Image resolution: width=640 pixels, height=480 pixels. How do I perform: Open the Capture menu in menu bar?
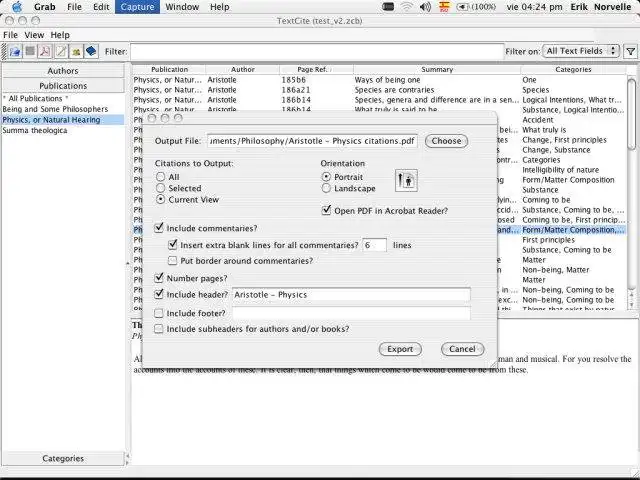(137, 7)
